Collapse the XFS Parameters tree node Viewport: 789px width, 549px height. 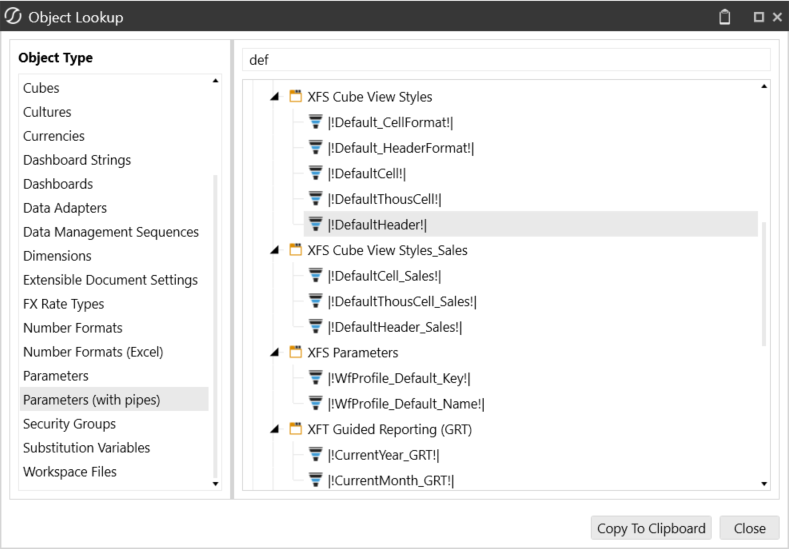point(275,353)
